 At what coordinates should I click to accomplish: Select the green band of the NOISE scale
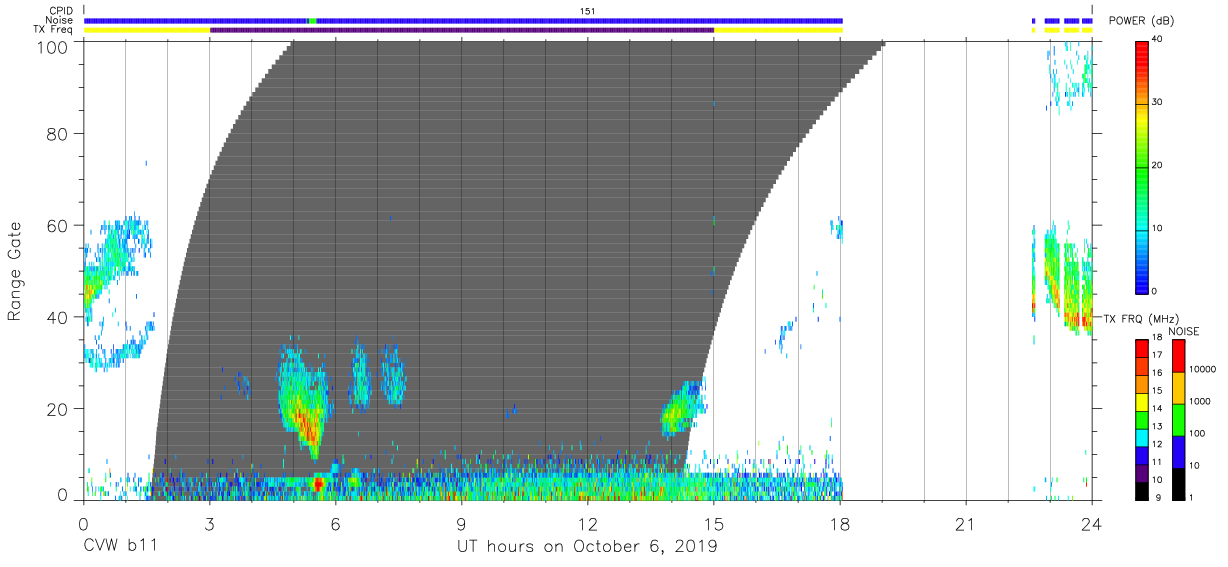click(x=1179, y=419)
